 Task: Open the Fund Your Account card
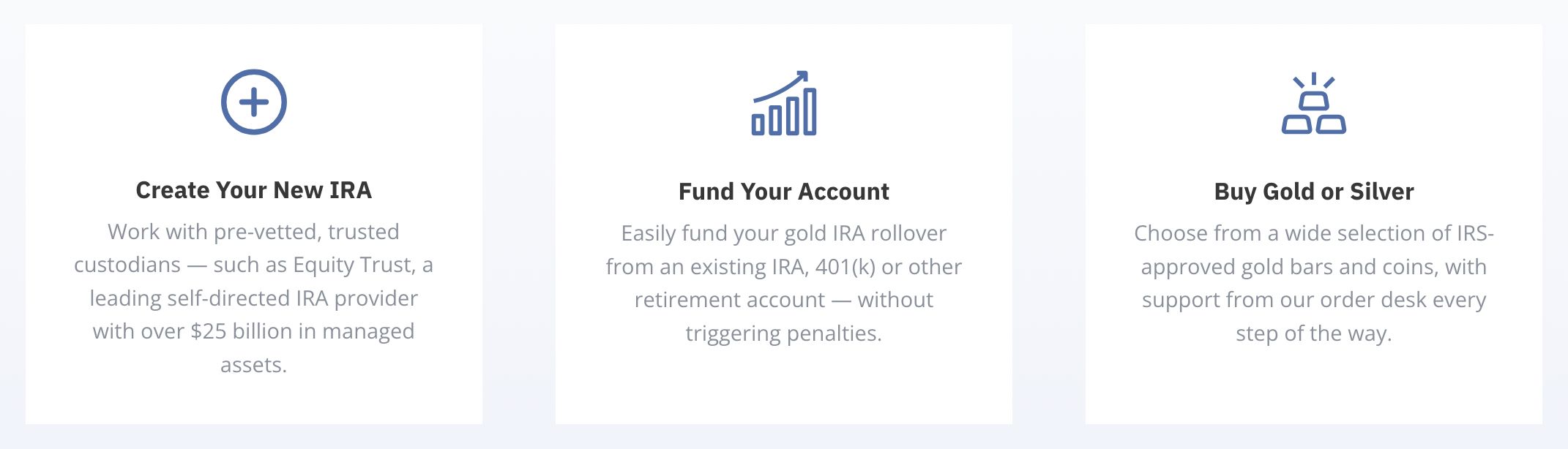point(784,224)
